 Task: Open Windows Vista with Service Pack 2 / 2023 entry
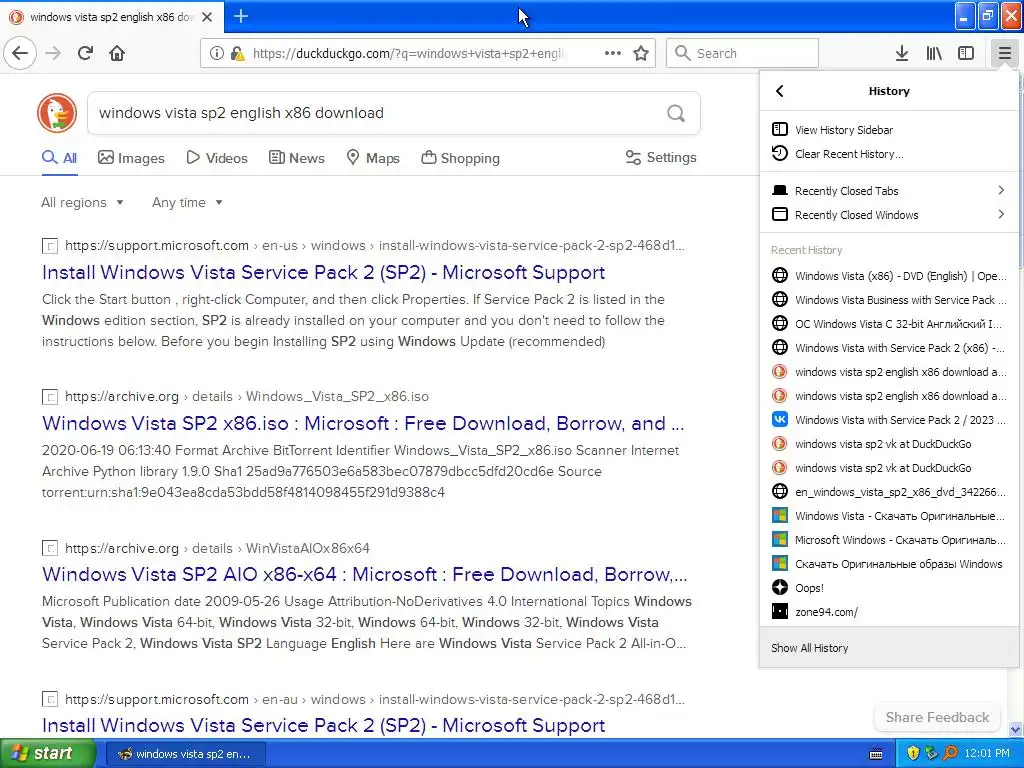coord(889,420)
